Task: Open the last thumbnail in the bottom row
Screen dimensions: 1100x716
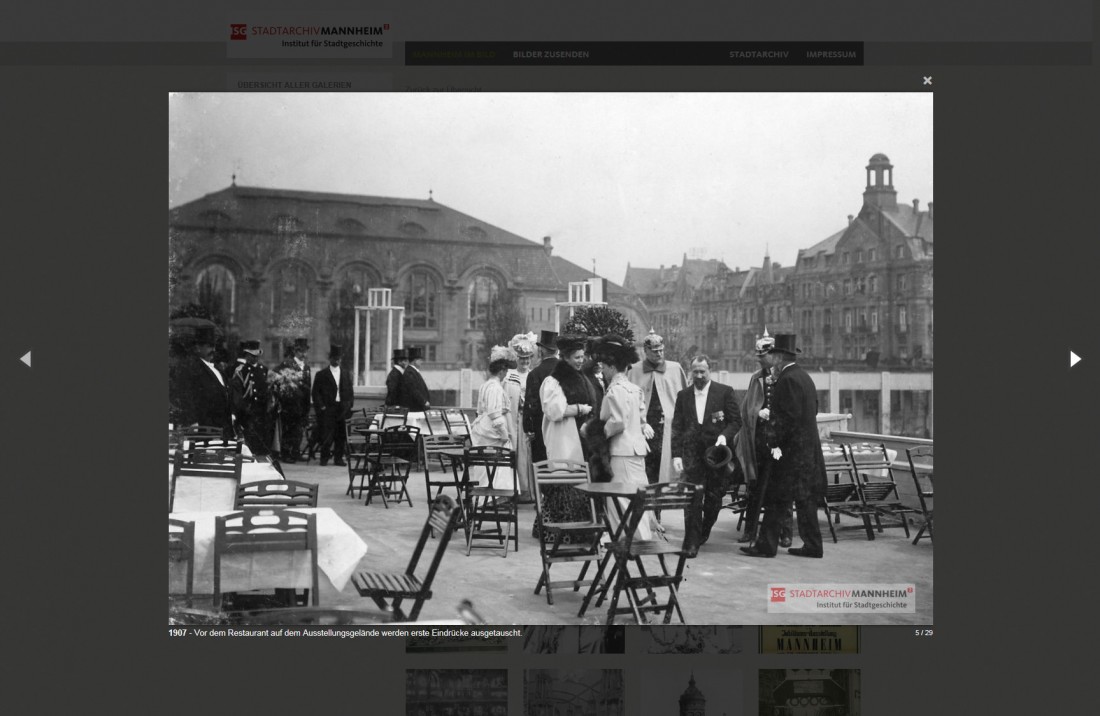Action: click(809, 693)
